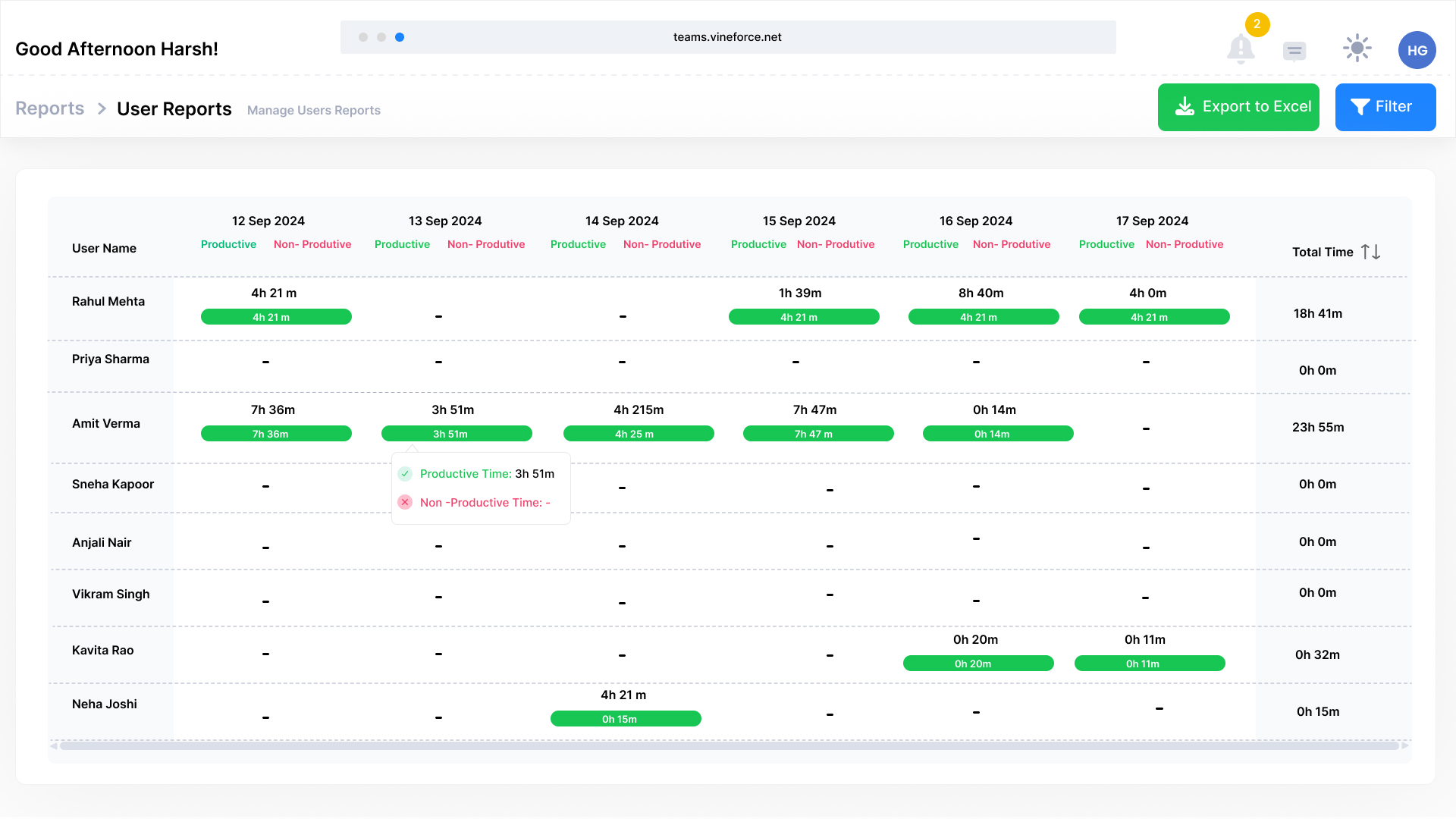Click the red non-productive X icon
The width and height of the screenshot is (1456, 819).
405,502
